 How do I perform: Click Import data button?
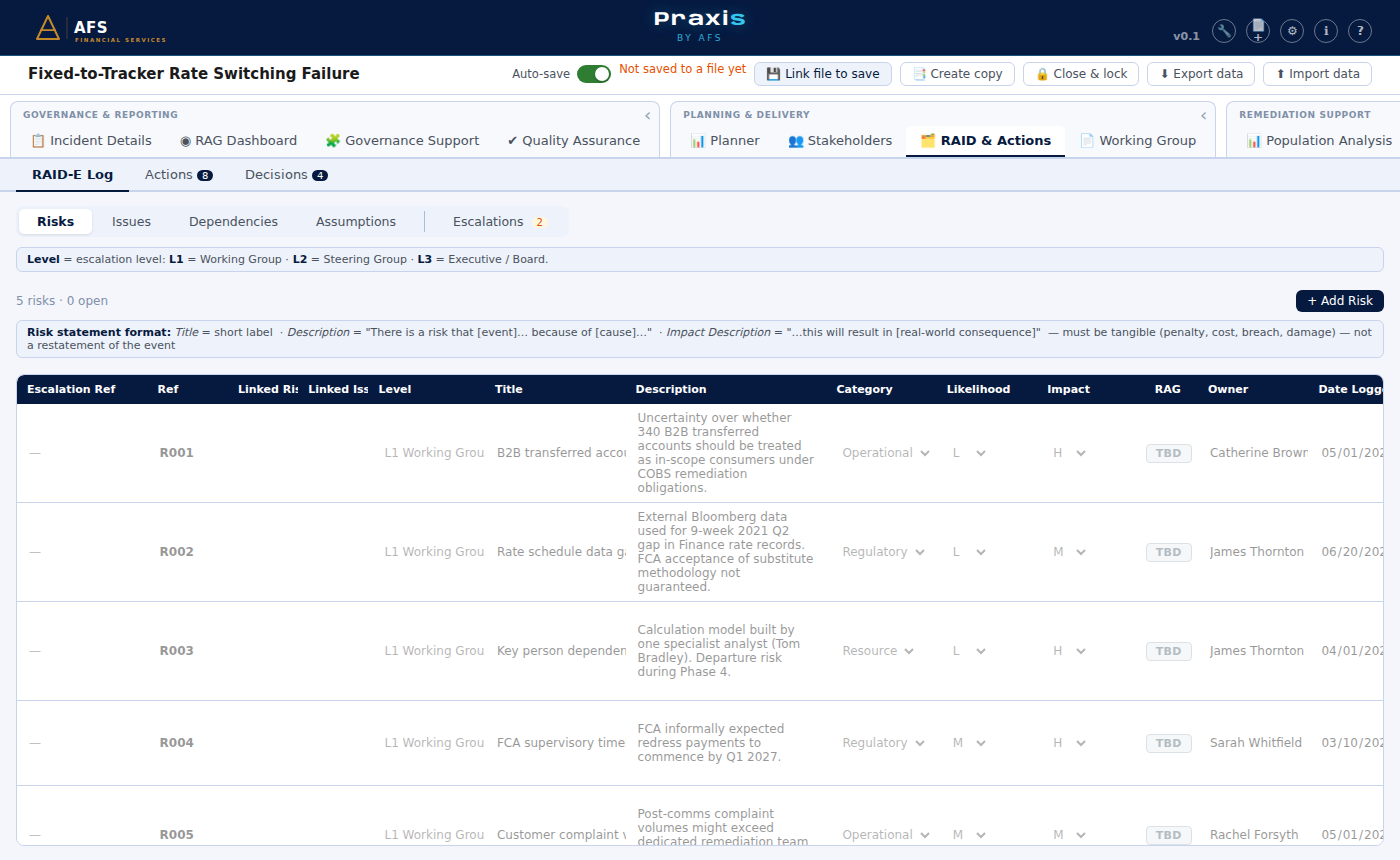[x=1317, y=74]
